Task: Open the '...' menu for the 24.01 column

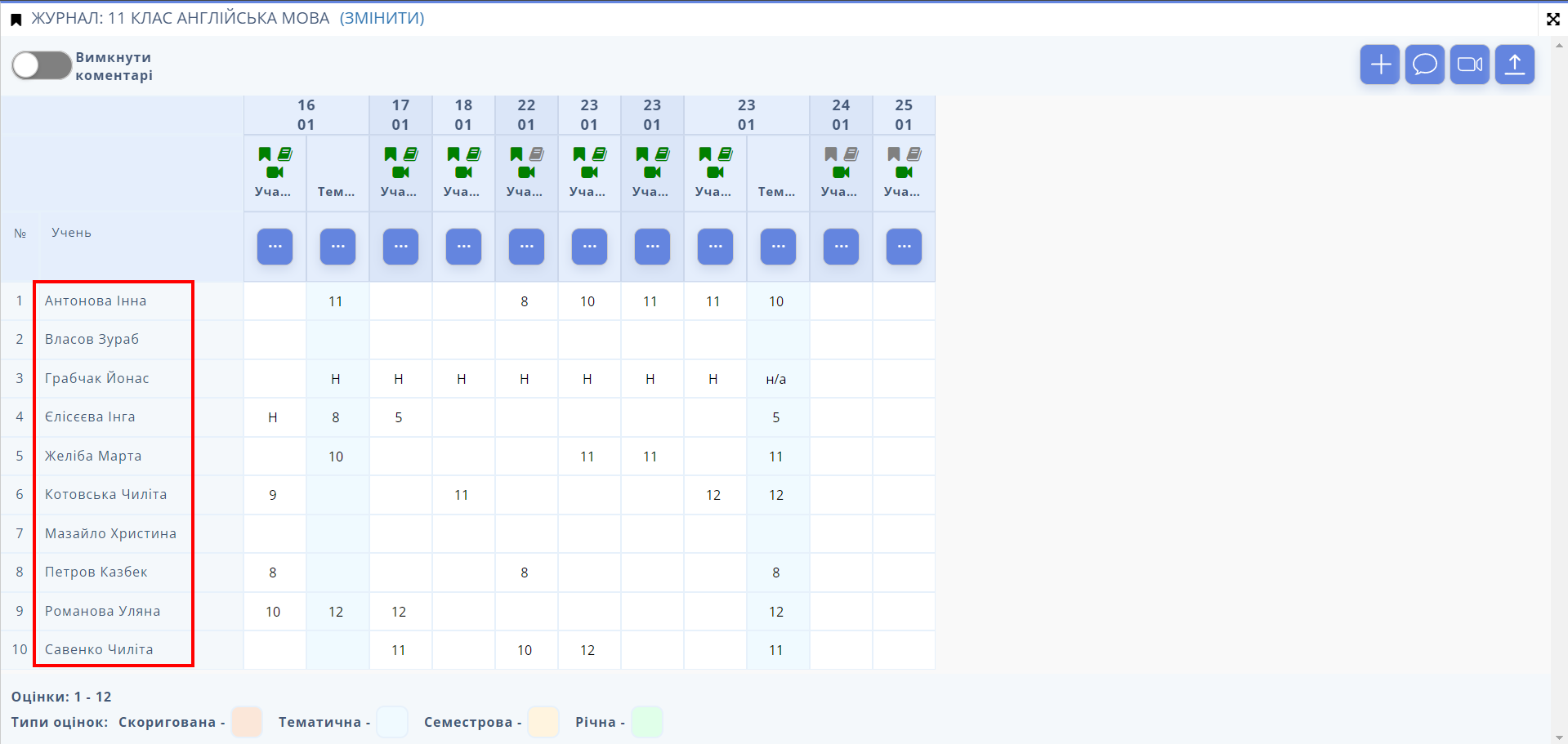Action: (x=841, y=246)
